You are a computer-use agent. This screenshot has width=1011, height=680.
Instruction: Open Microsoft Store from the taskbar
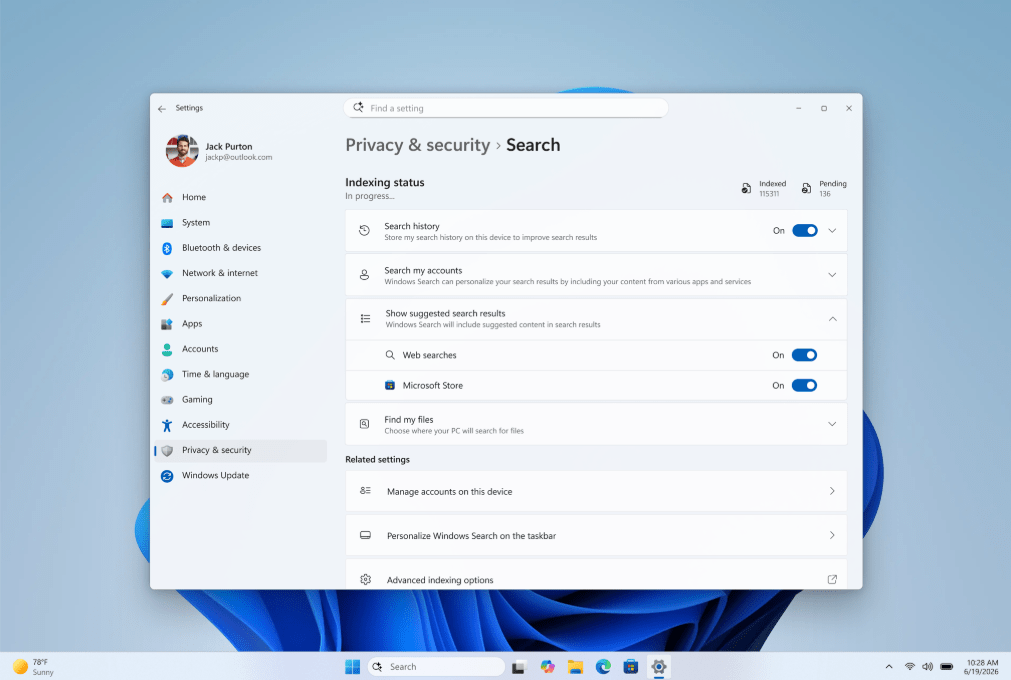coord(631,667)
